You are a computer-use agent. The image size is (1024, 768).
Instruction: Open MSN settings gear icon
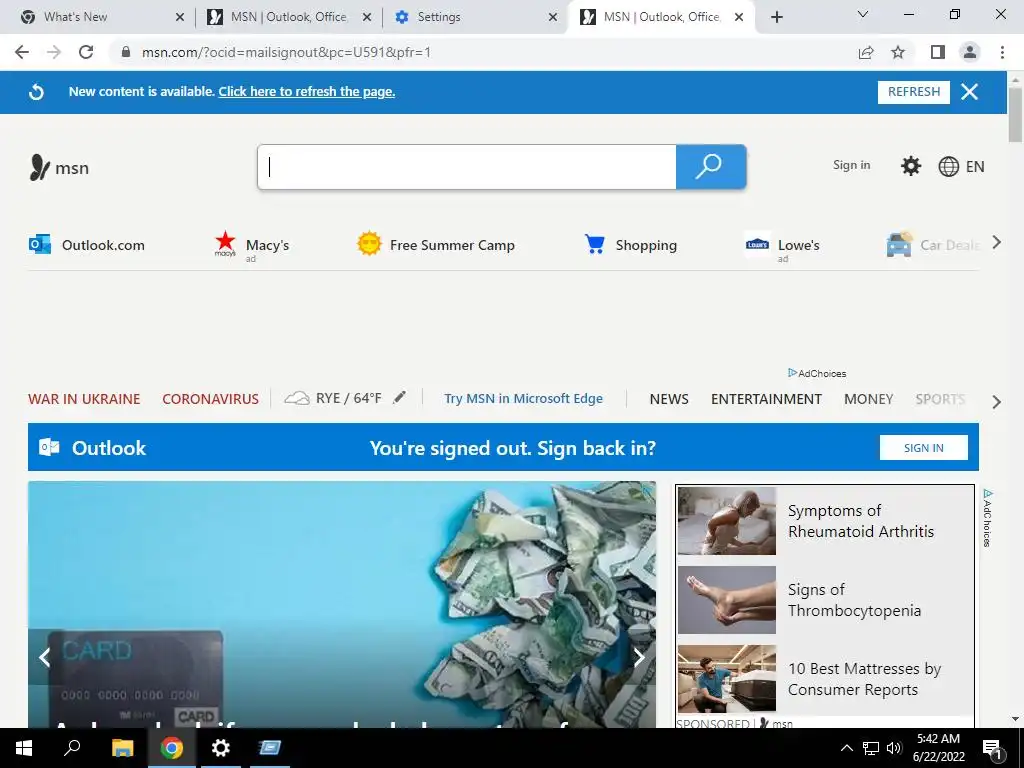point(910,166)
